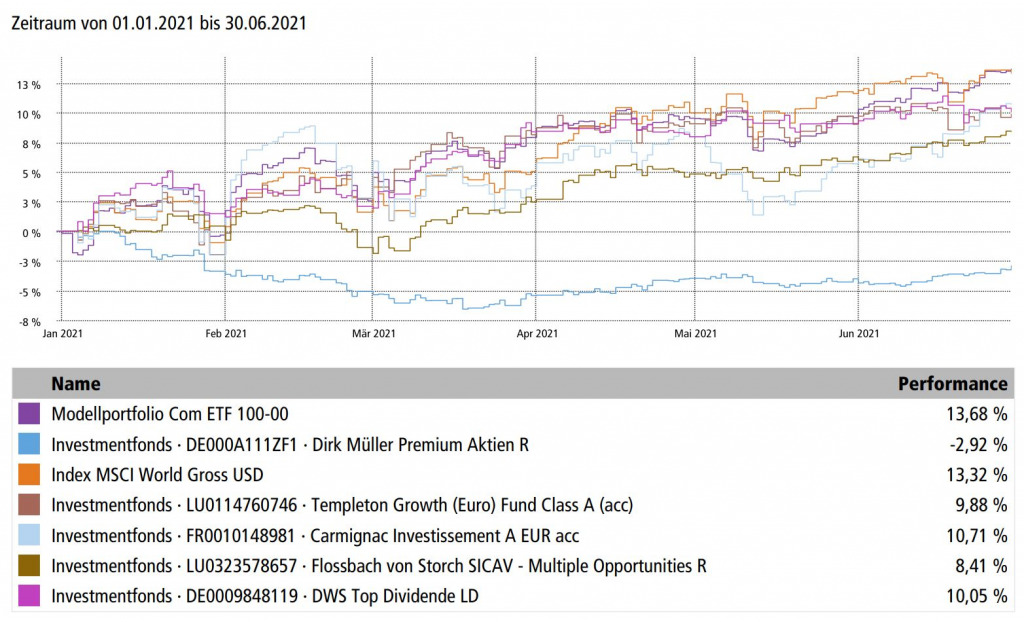Select Dirk Müller Premium Aktien R row
The height and width of the screenshot is (622, 1024).
click(289, 444)
